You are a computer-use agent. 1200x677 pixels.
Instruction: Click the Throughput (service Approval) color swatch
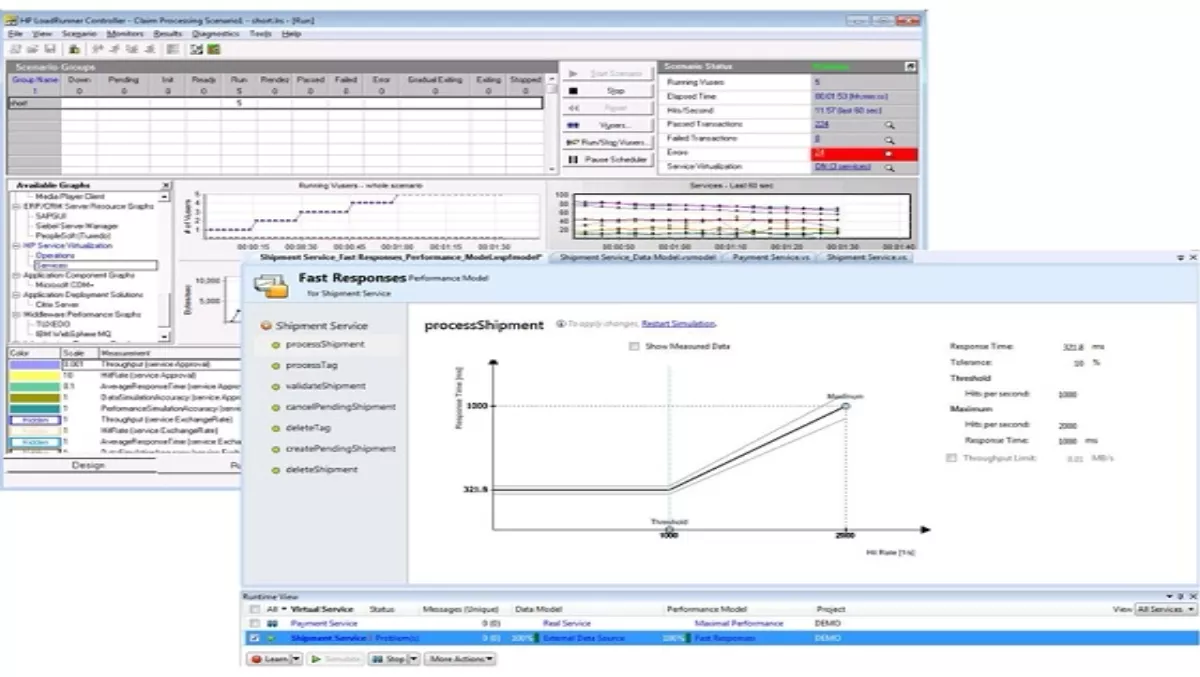point(34,364)
